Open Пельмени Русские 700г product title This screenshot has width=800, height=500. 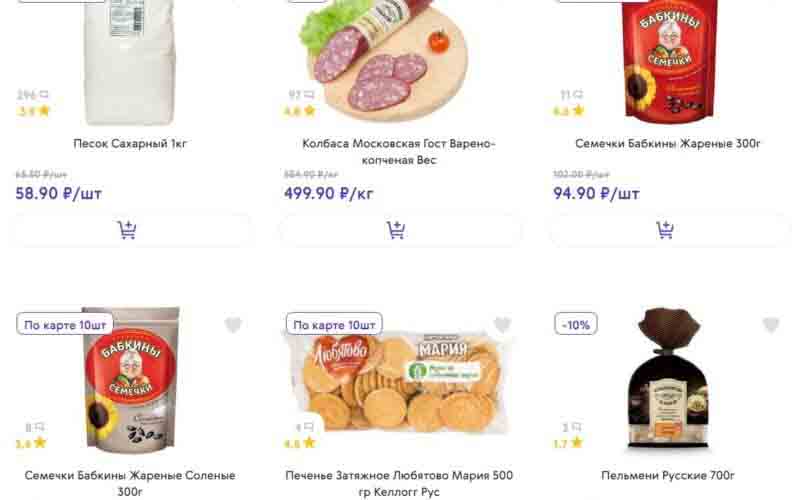(x=668, y=475)
